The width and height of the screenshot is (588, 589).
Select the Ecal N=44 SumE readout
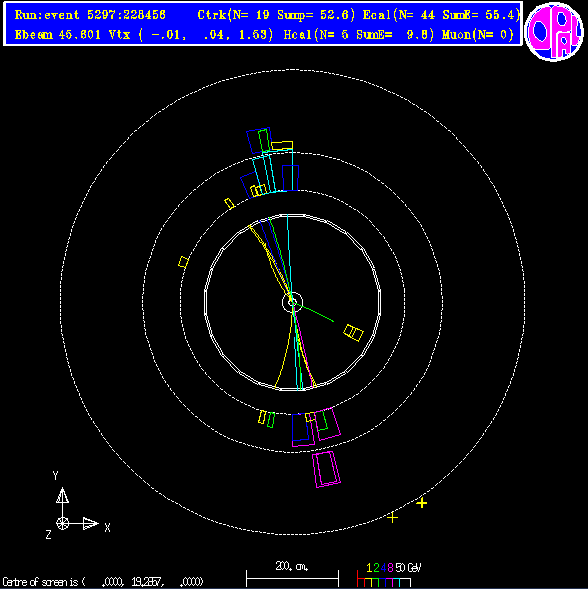(441, 15)
